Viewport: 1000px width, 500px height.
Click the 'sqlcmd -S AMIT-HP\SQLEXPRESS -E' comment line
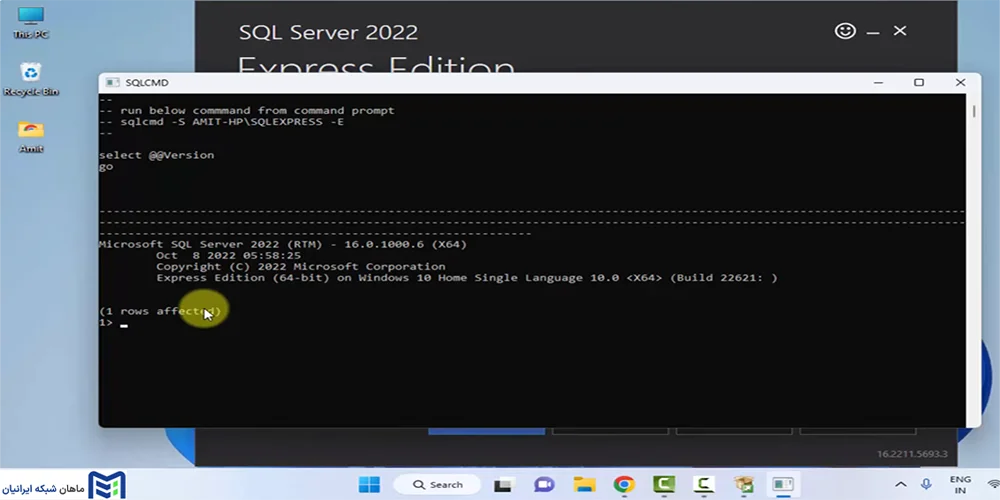[x=221, y=121]
